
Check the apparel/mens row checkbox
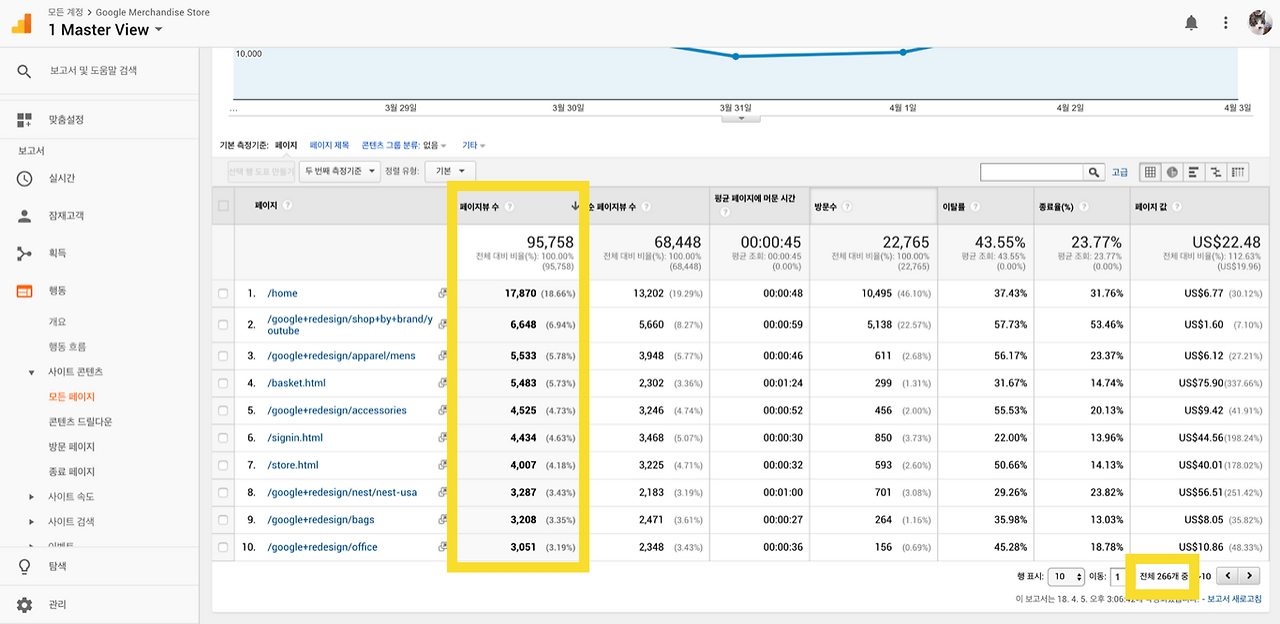[223, 356]
